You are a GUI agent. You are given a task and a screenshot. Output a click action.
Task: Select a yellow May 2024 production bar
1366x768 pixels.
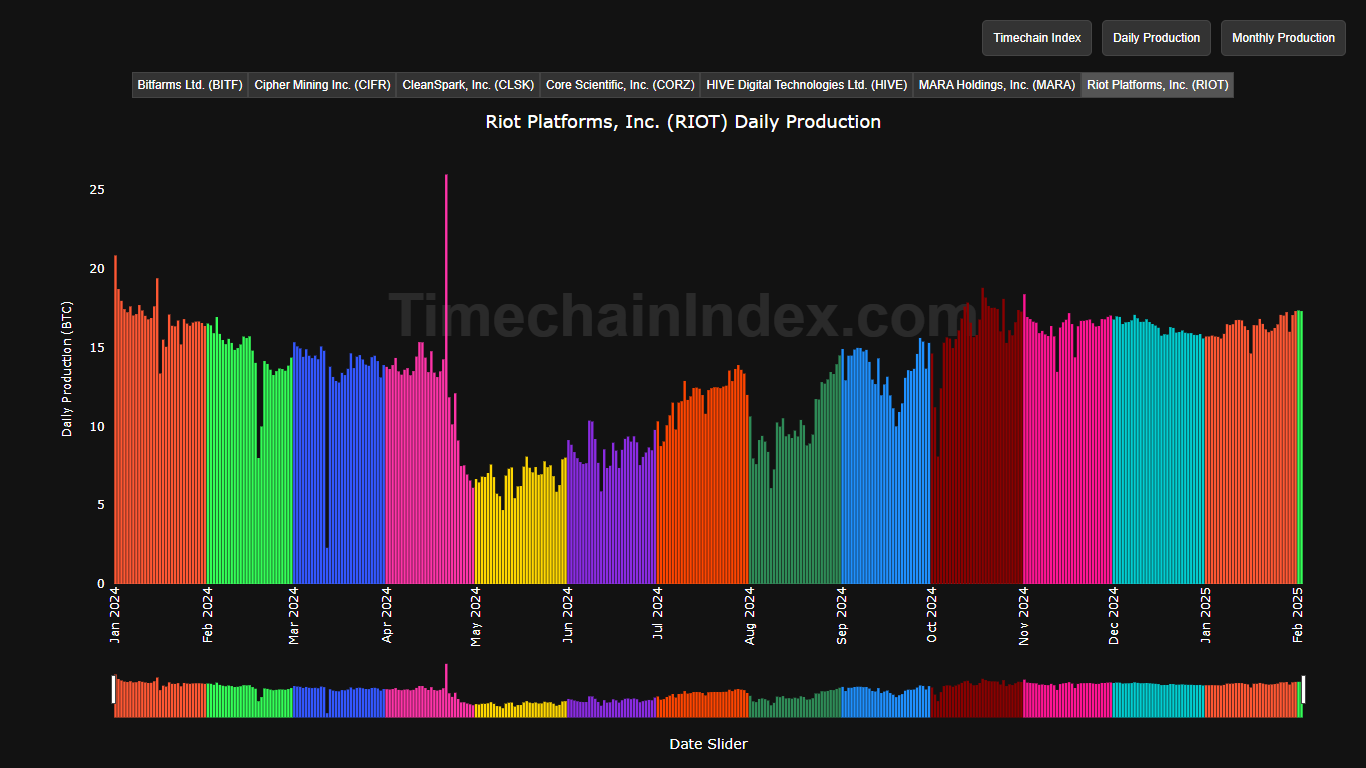click(520, 520)
